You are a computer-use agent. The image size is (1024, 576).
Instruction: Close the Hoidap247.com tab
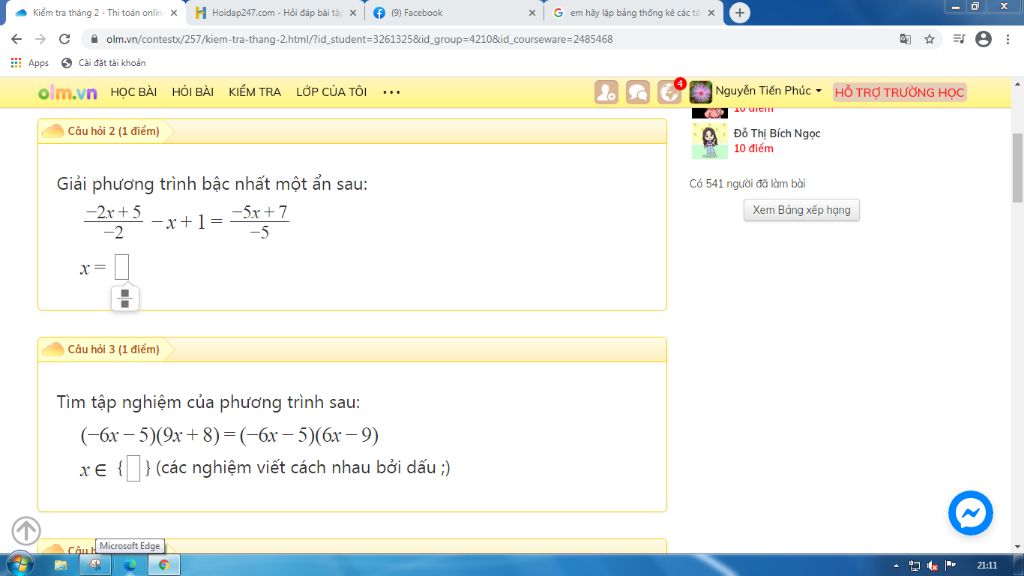pos(353,12)
